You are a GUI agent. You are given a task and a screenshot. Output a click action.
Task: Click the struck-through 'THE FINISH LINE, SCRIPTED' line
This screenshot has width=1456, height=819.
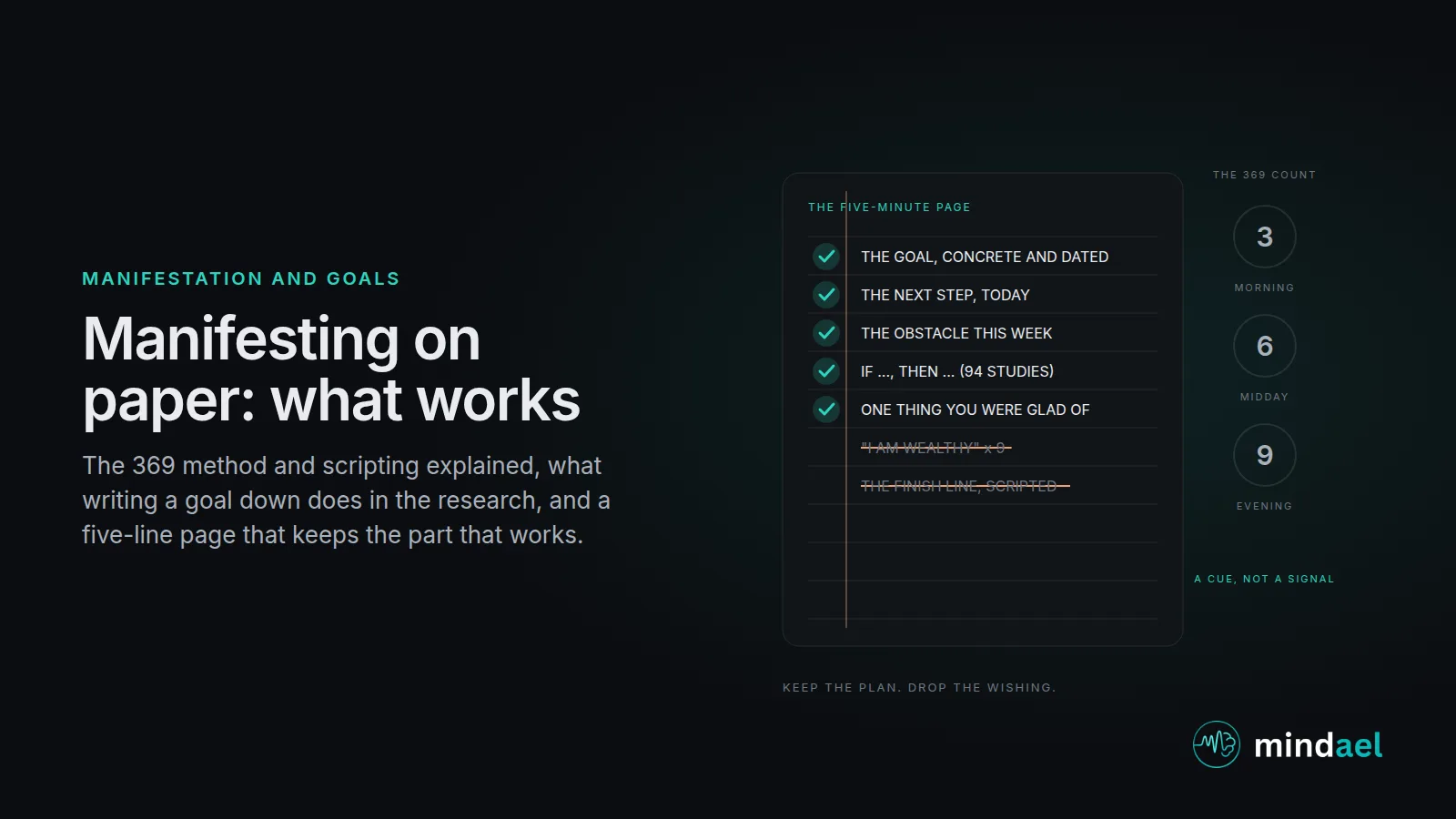(965, 486)
